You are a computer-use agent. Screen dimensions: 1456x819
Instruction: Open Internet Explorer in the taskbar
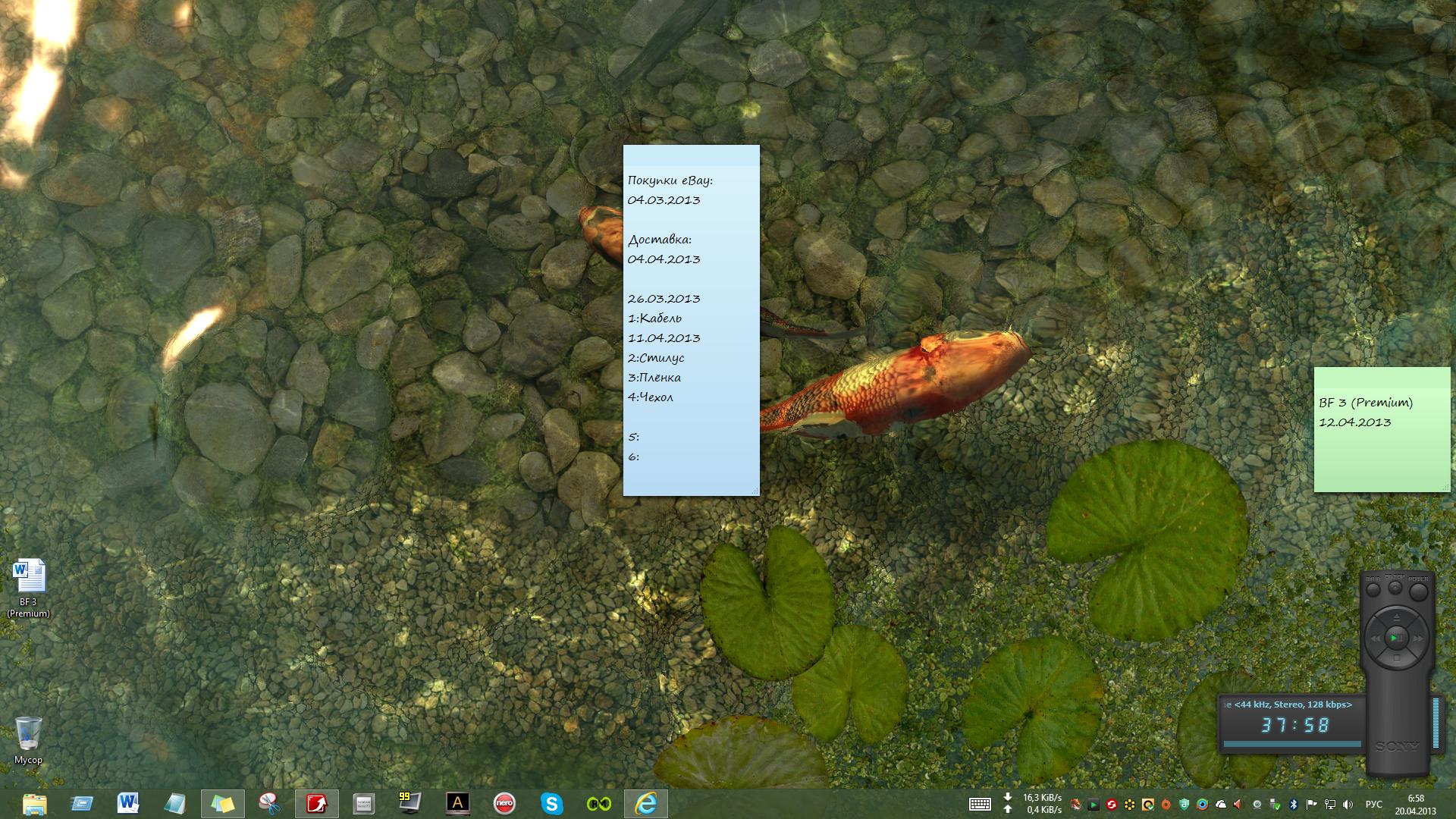(x=645, y=804)
